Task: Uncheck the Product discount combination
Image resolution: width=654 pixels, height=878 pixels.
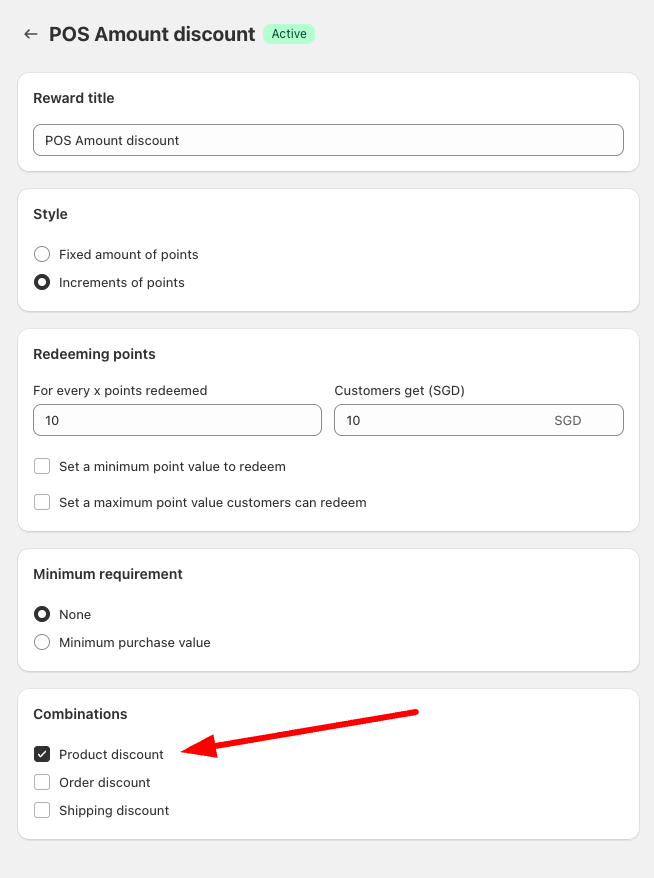Action: coord(42,754)
